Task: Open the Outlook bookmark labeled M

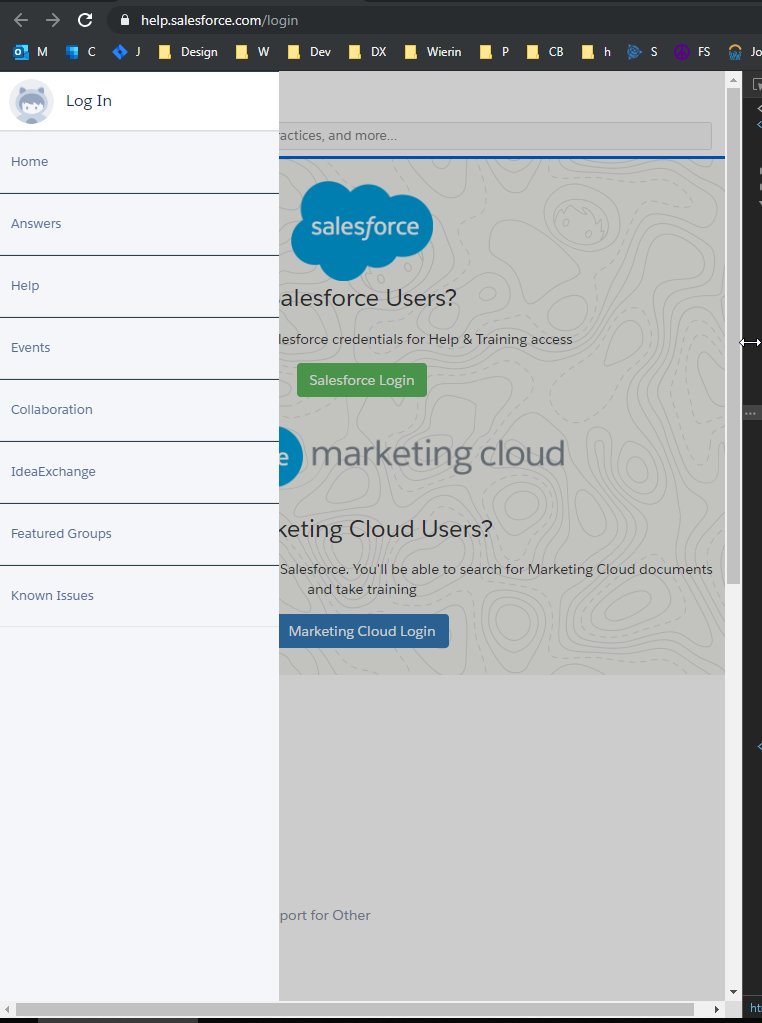Action: (x=30, y=52)
